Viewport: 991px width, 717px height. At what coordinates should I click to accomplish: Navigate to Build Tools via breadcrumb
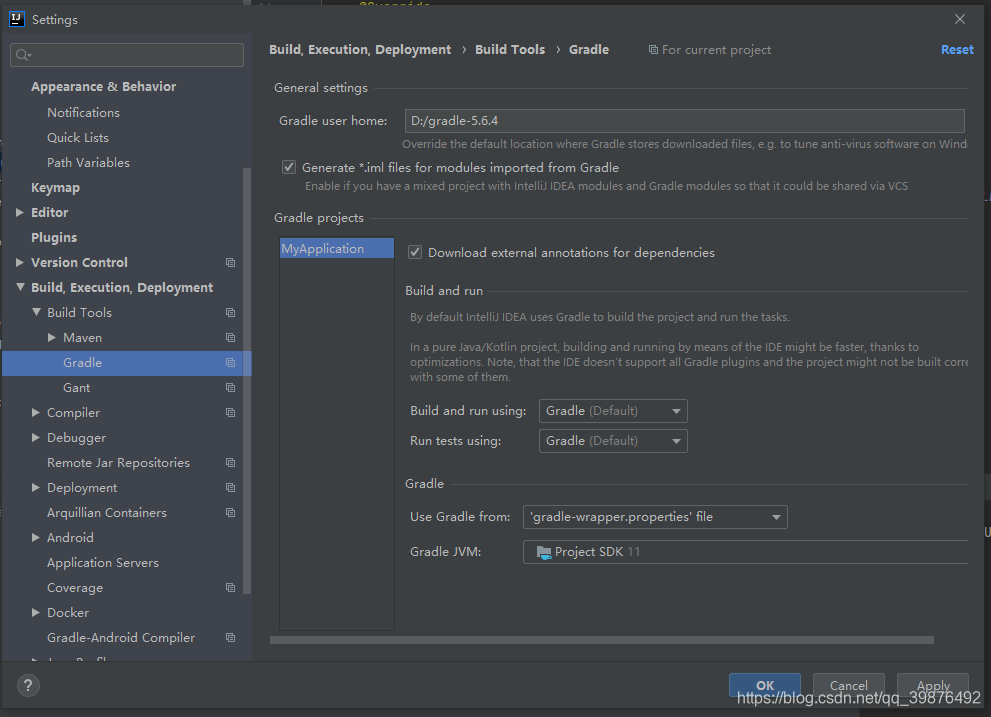click(x=510, y=48)
